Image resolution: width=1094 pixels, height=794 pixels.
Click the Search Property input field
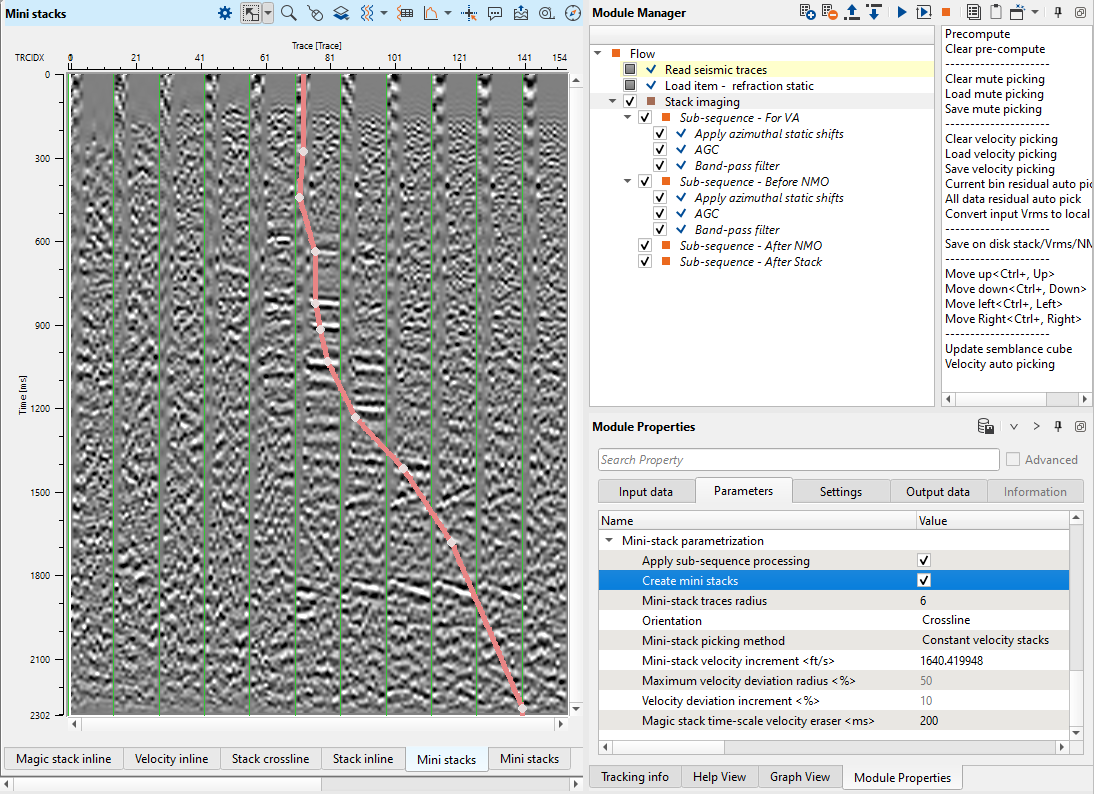point(797,460)
